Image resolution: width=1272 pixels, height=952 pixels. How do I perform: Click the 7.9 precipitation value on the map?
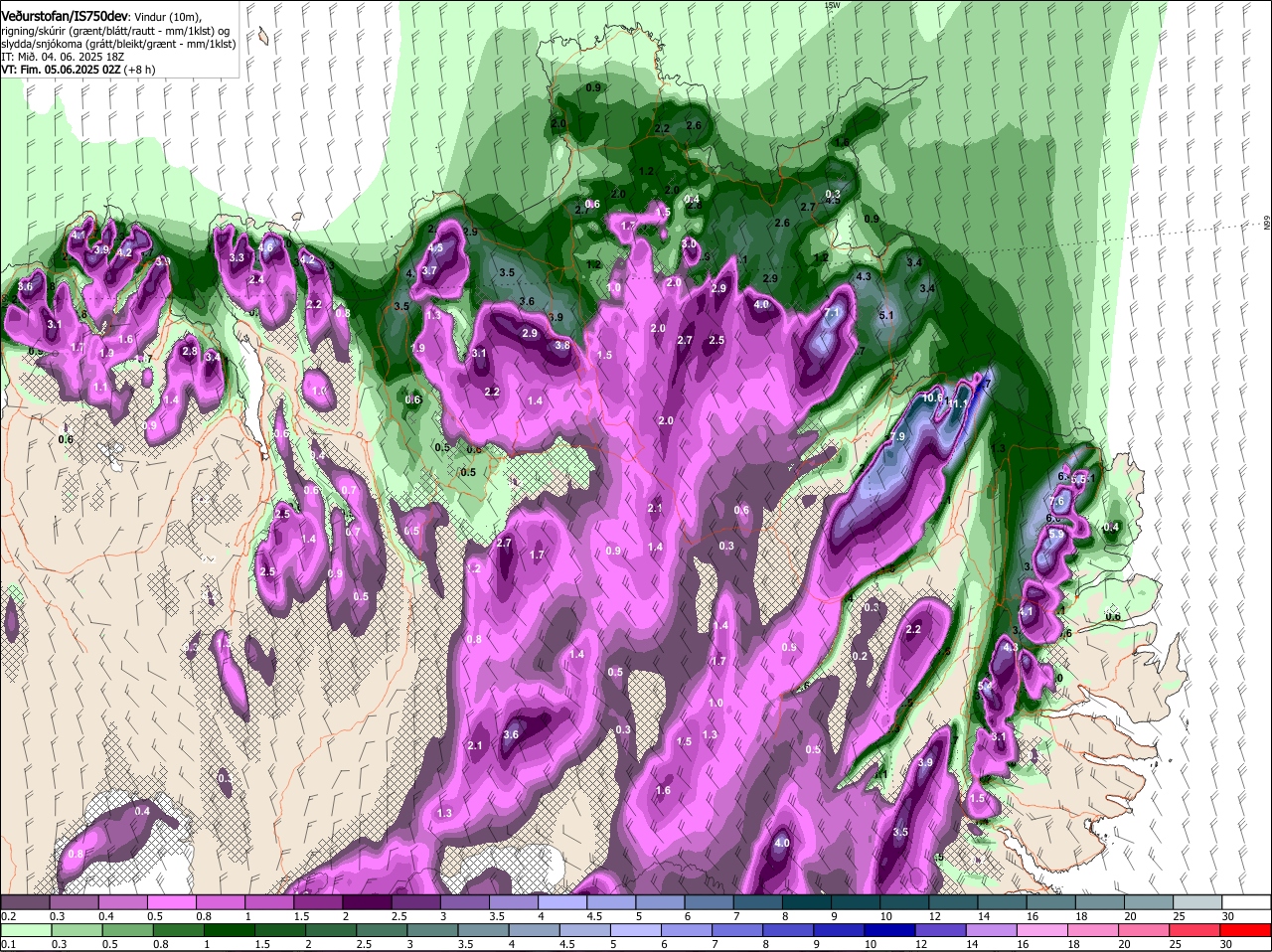point(896,437)
